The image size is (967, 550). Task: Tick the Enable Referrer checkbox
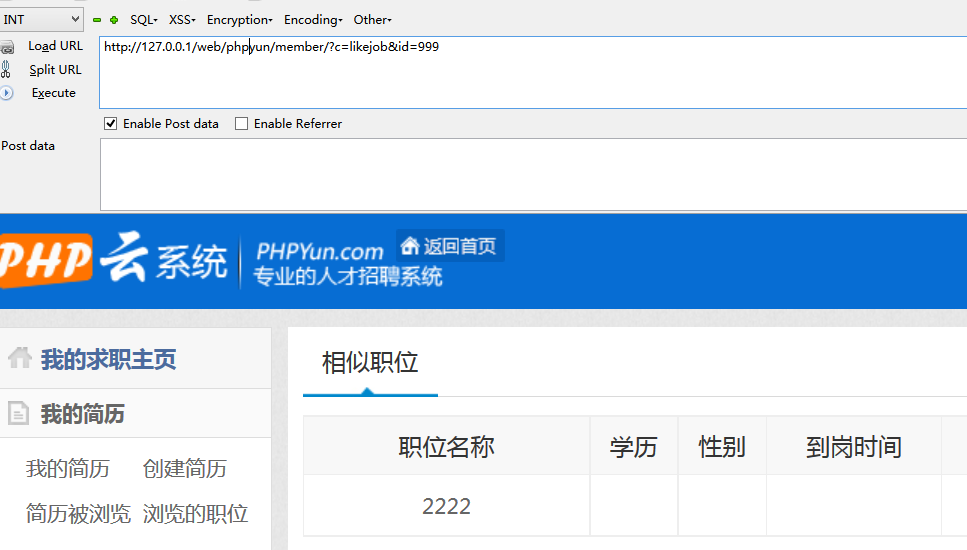click(241, 123)
